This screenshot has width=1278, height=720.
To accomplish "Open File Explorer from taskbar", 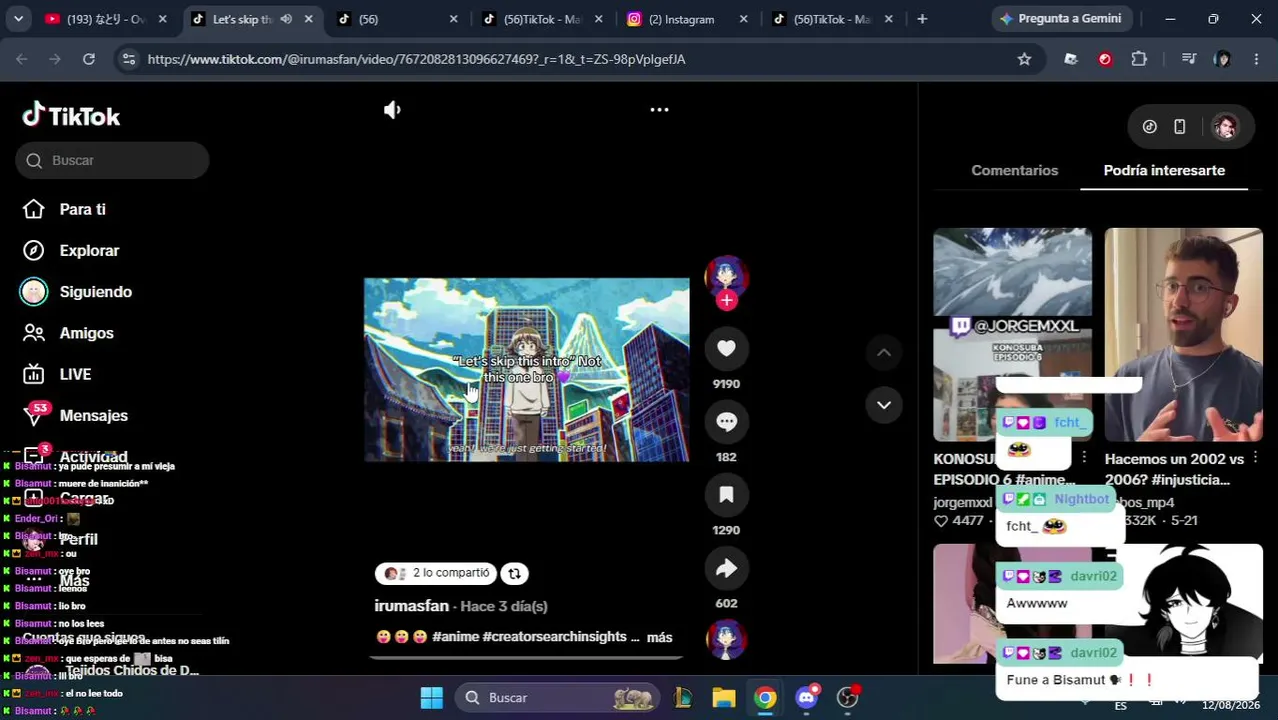I will (x=724, y=698).
